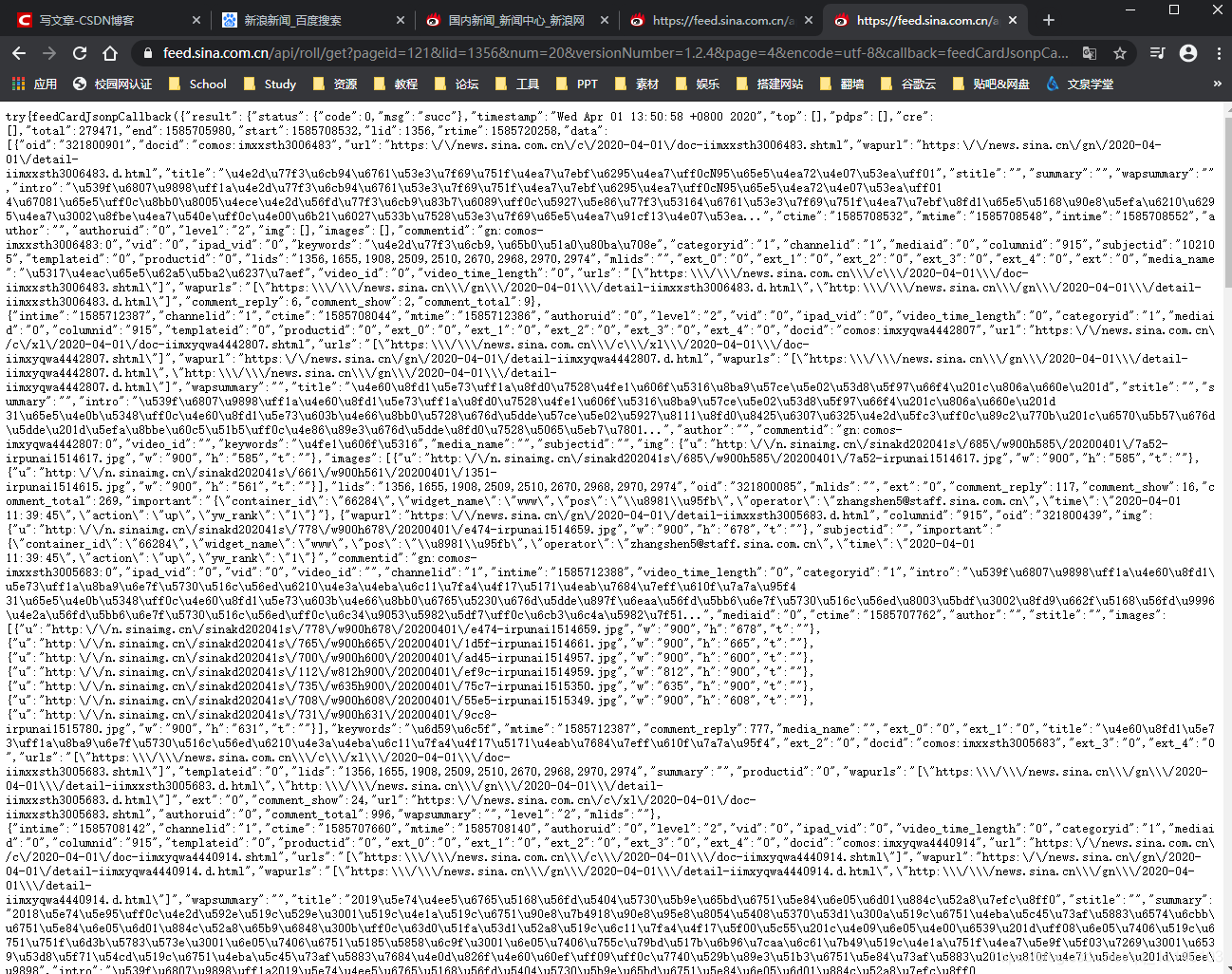This screenshot has width=1232, height=974.
Task: Open the 谷歌云 bookmark folder
Action: tap(907, 84)
